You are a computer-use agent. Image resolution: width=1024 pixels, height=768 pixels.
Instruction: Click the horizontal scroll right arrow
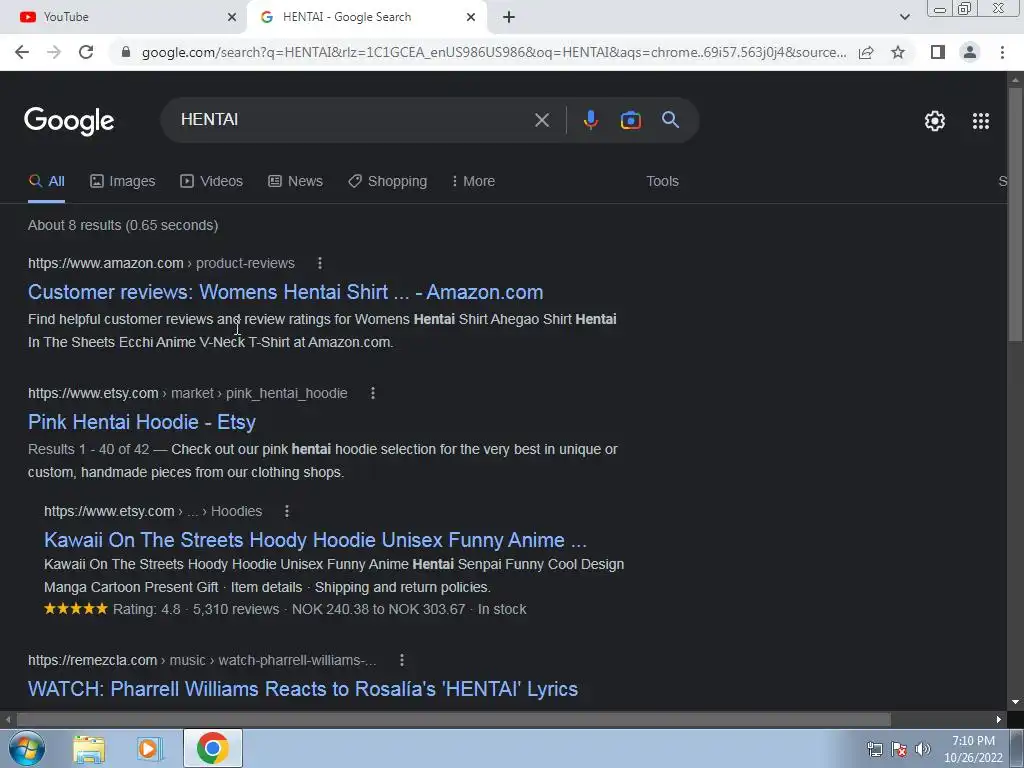tap(999, 720)
